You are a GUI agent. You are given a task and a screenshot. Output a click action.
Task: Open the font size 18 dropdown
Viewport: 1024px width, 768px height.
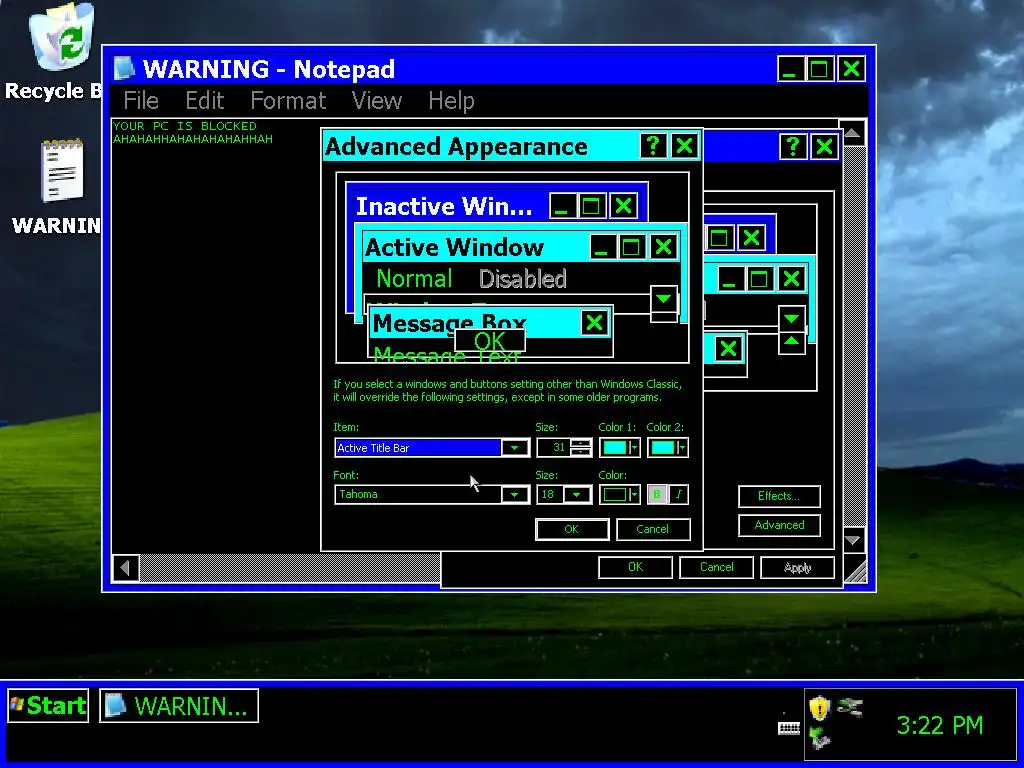pyautogui.click(x=577, y=494)
